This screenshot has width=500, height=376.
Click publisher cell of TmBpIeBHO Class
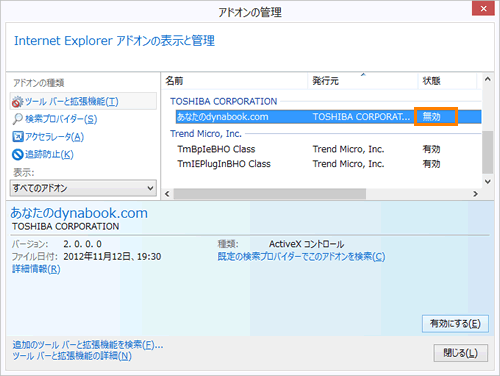coord(348,149)
